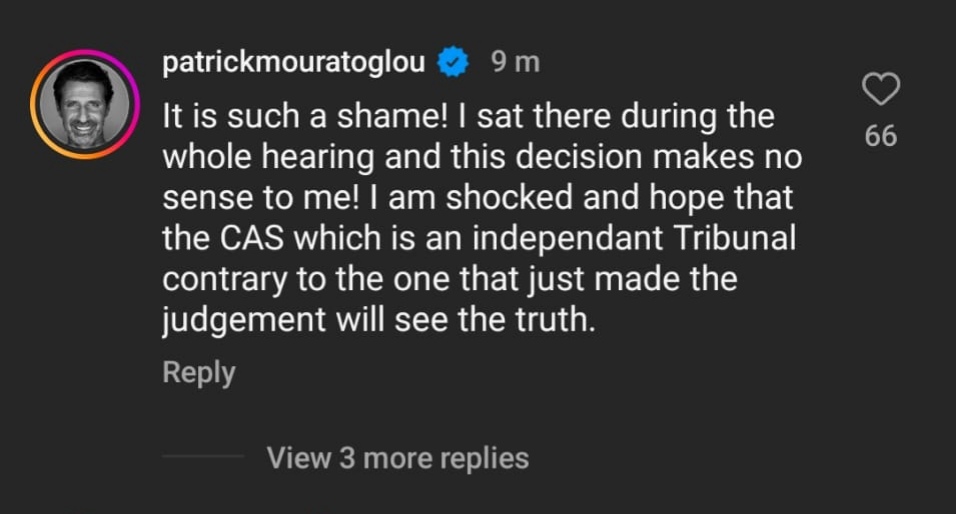Click the 9 m timestamp

pyautogui.click(x=515, y=63)
